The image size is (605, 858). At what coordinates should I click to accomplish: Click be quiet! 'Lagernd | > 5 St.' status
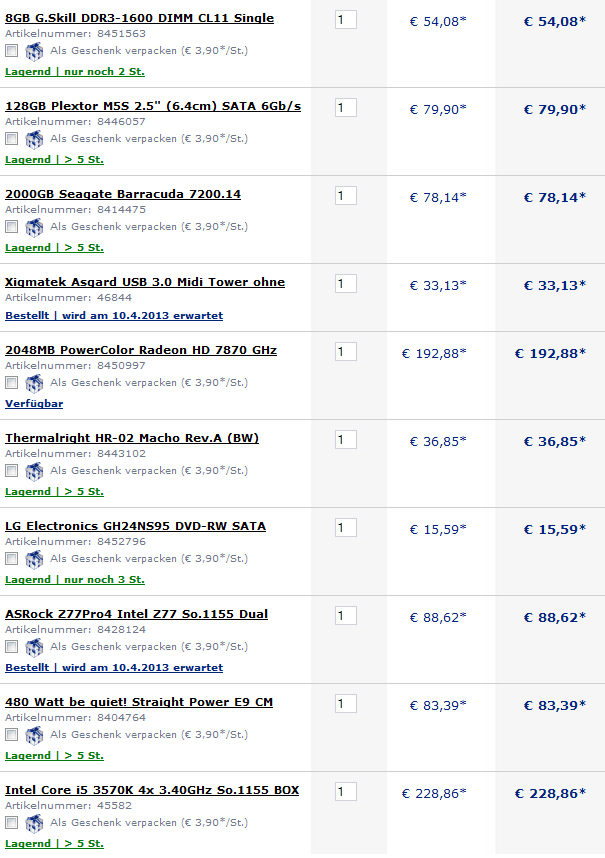54,756
